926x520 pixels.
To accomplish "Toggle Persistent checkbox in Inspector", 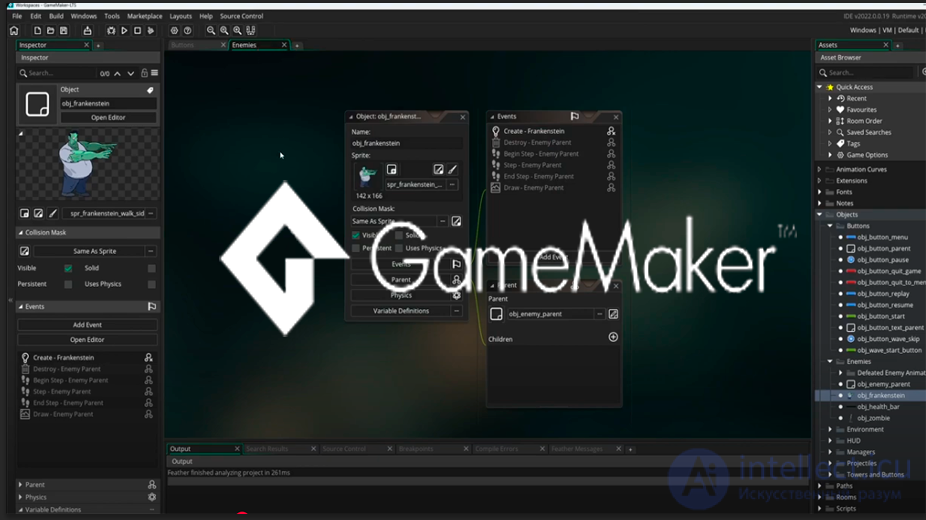I will (69, 284).
